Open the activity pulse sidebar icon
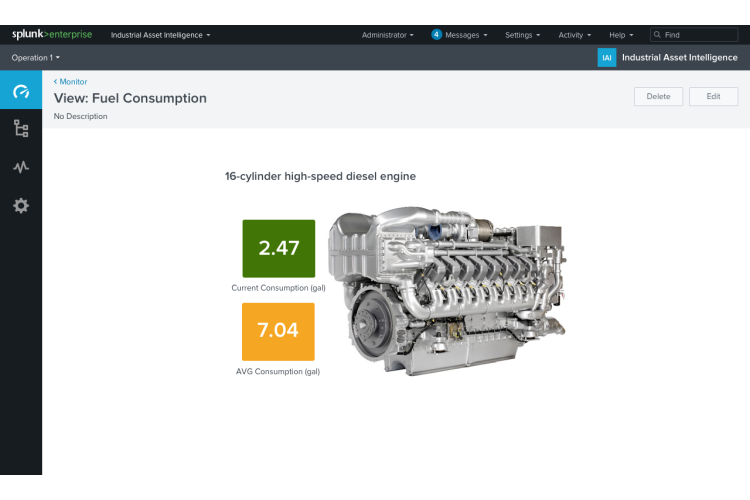Viewport: 750px width, 500px height. click(x=21, y=167)
